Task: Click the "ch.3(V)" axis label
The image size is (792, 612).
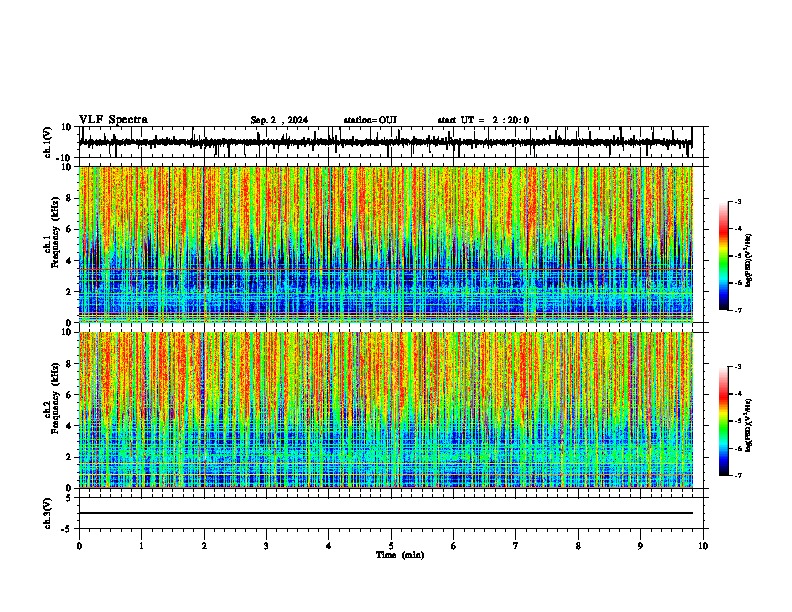Action: click(x=48, y=514)
